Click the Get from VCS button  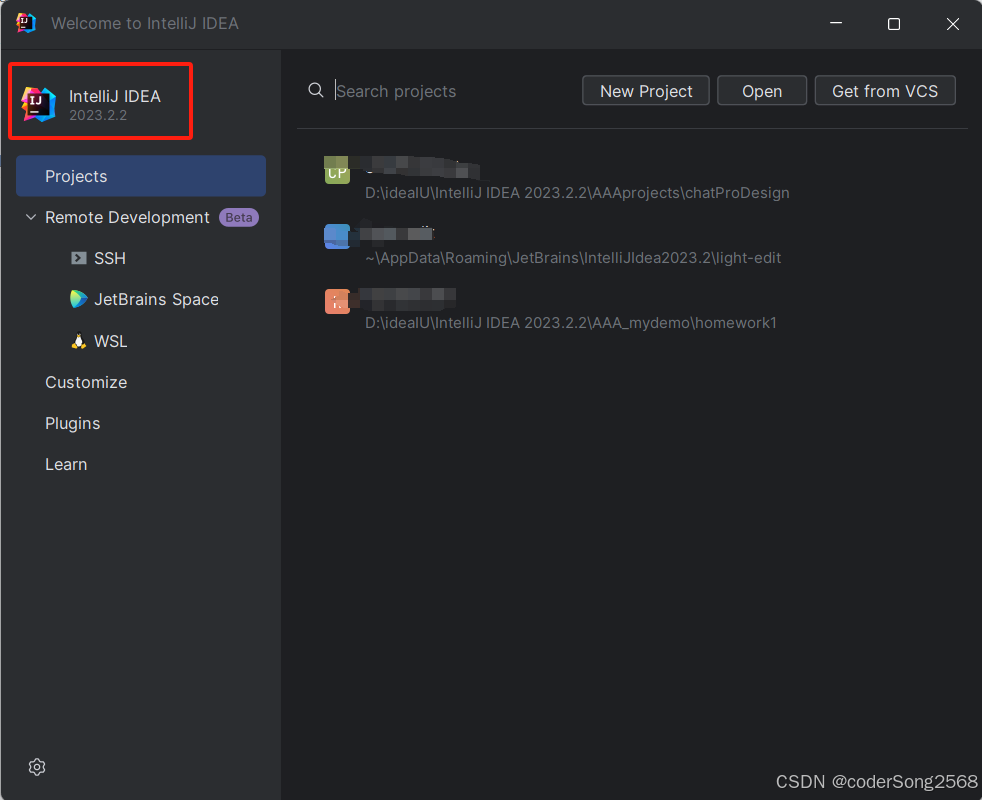click(x=885, y=91)
